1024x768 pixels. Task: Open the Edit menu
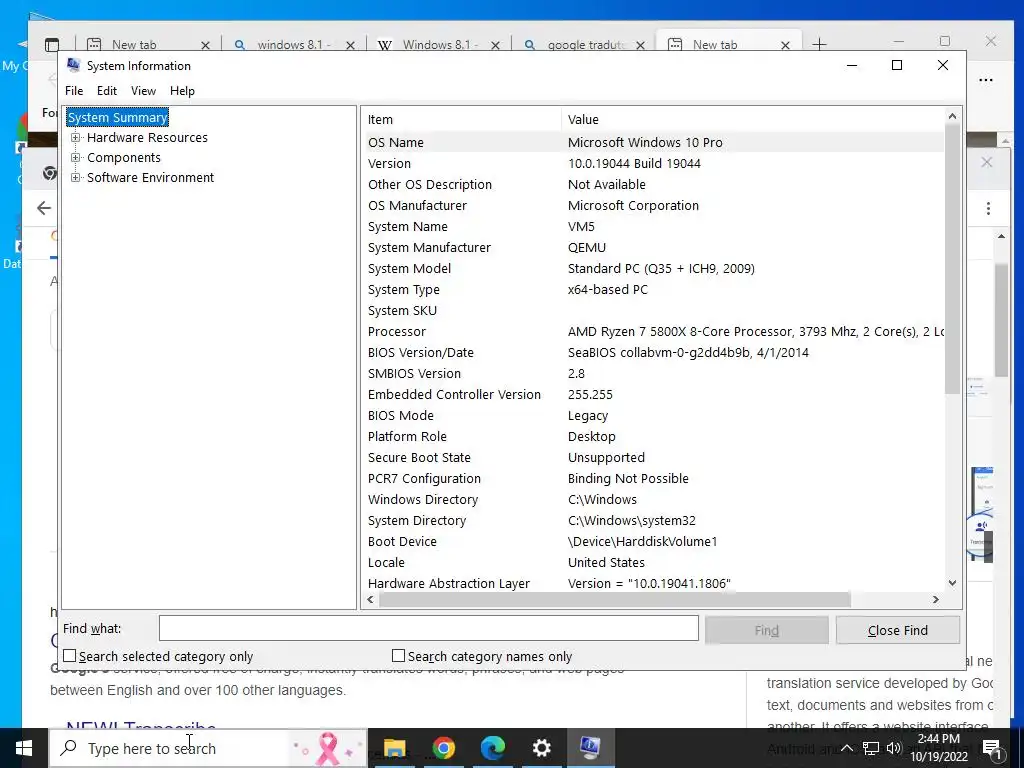point(106,91)
